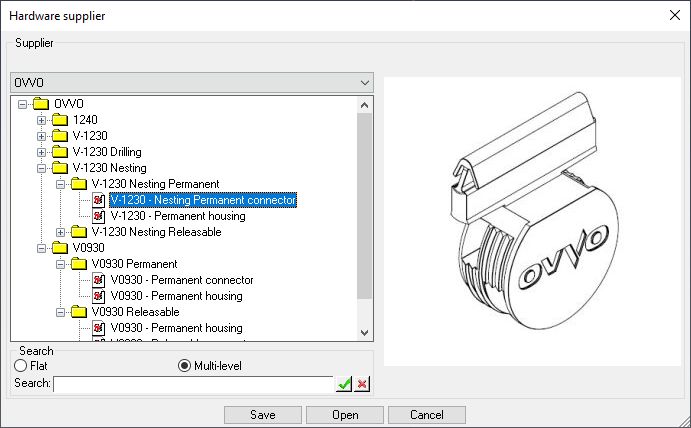Open the OVVO supplier dropdown
The image size is (691, 428).
pos(364,82)
